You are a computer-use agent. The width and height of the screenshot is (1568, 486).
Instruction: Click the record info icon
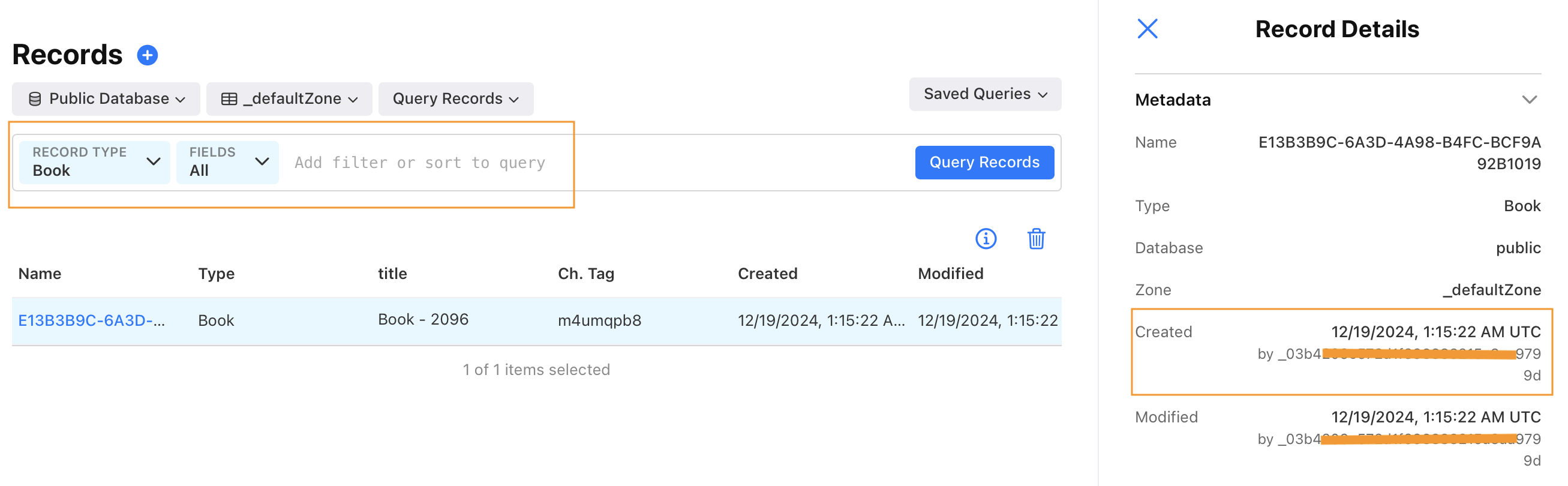(x=986, y=239)
